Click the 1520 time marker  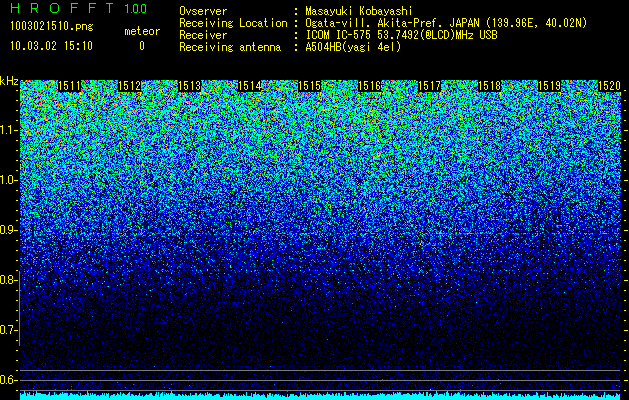(609, 86)
